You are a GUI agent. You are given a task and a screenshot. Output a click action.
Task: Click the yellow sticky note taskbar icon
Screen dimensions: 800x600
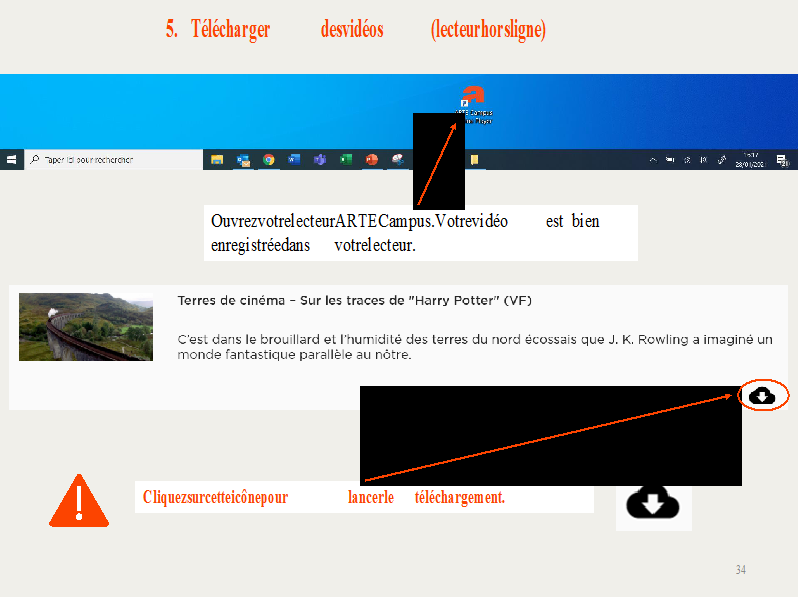475,160
